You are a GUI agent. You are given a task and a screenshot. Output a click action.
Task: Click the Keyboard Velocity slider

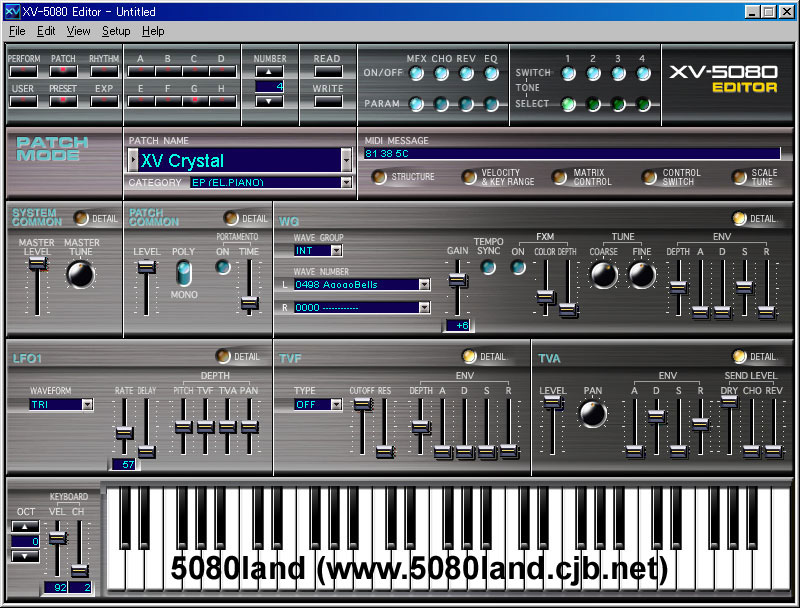[x=57, y=538]
